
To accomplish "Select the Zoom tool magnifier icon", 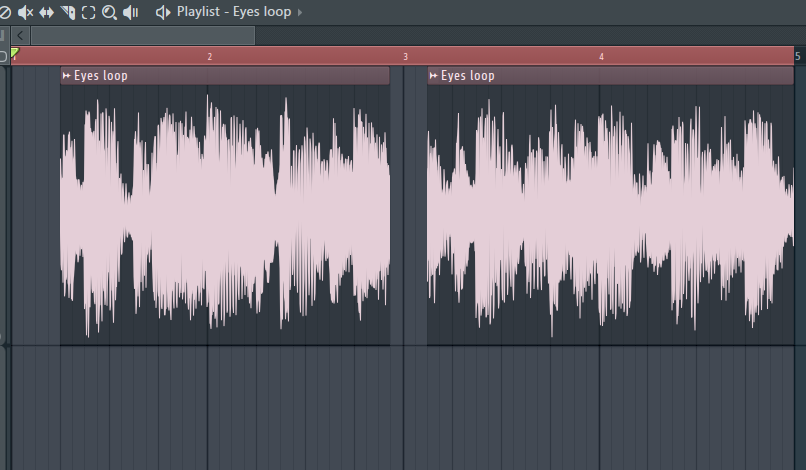I will (x=109, y=12).
